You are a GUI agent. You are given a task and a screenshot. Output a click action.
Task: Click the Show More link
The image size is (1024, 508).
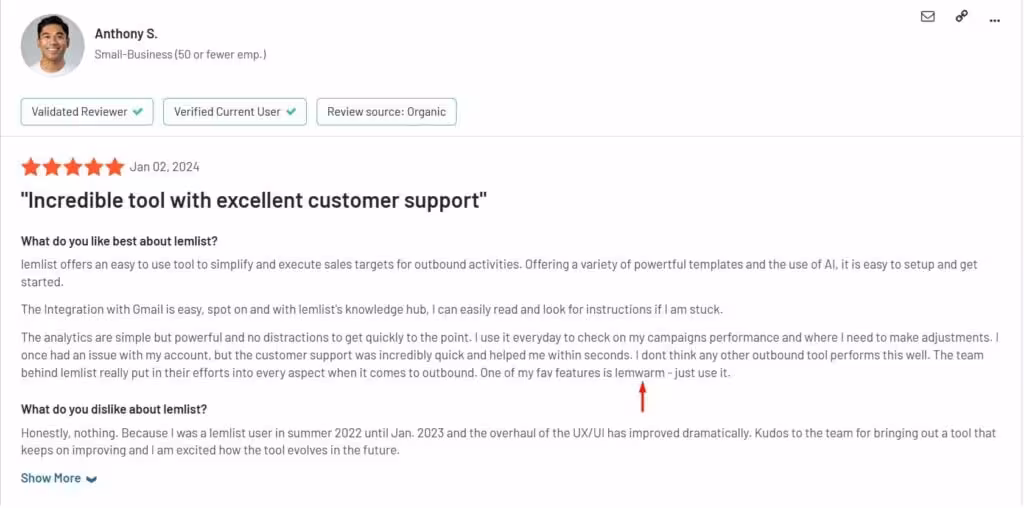[51, 478]
